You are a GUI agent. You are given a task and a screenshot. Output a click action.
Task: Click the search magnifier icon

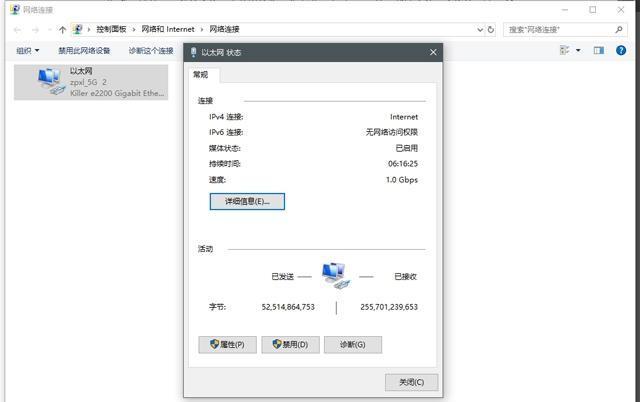pyautogui.click(x=619, y=29)
